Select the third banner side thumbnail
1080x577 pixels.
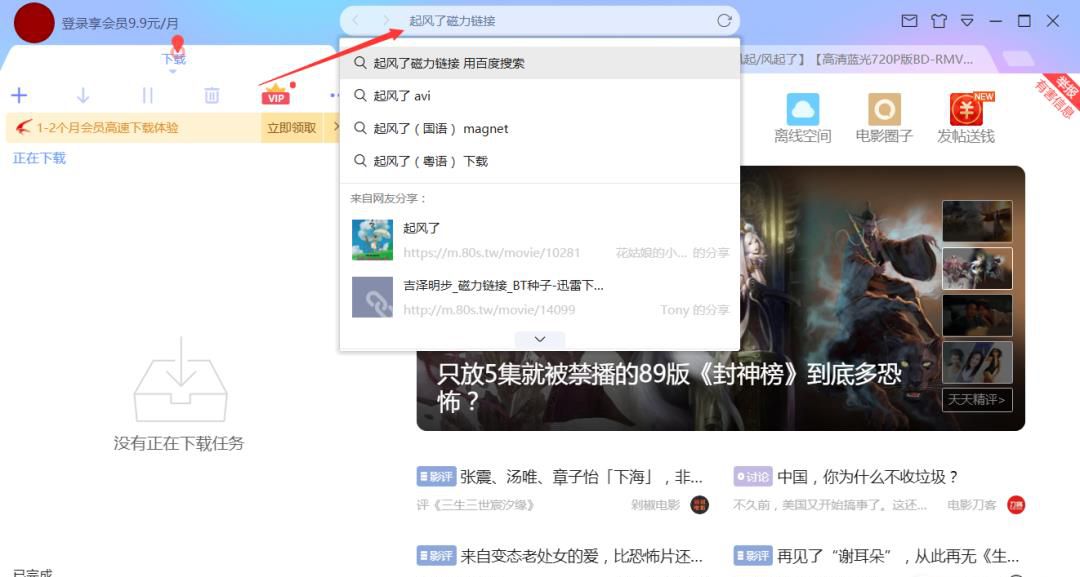point(977,315)
